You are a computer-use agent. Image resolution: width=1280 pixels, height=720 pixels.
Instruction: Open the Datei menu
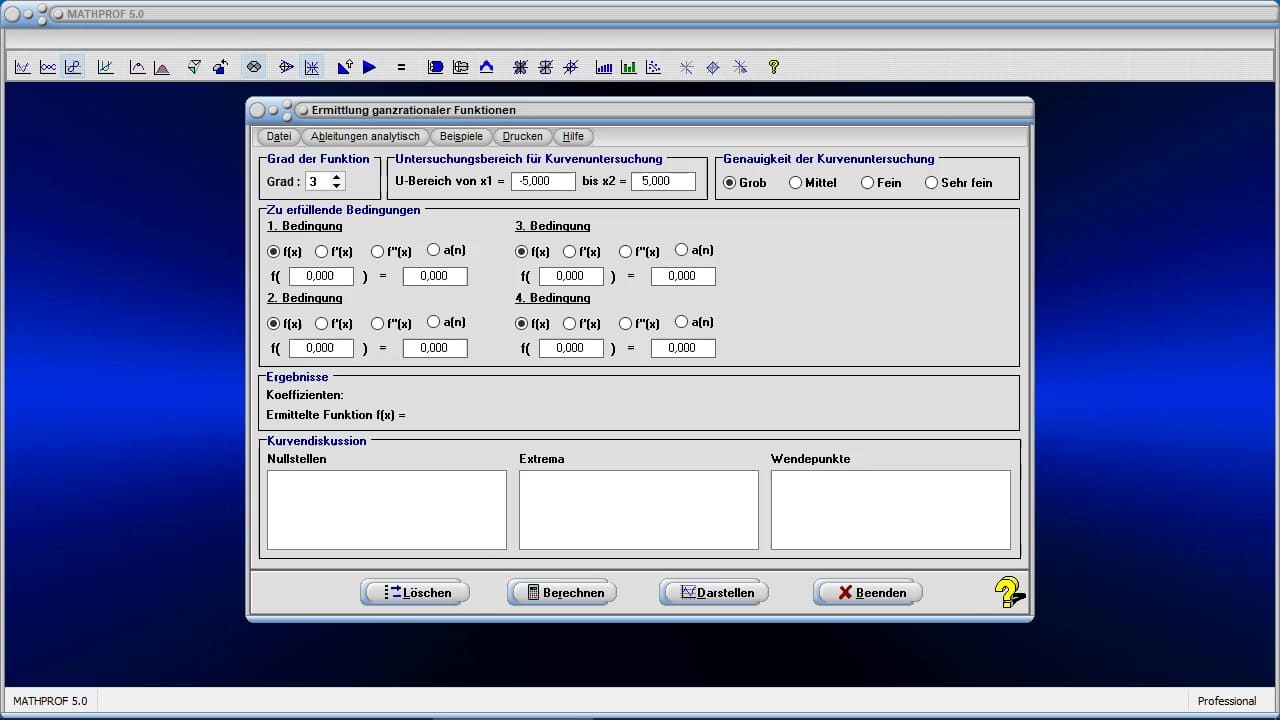[x=279, y=136]
